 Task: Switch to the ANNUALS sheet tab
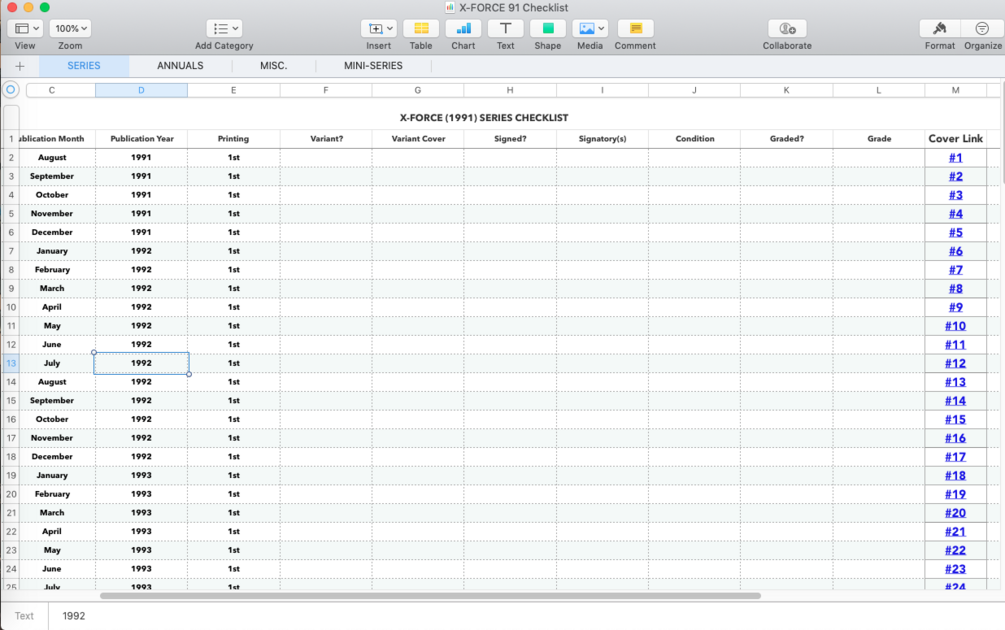[180, 66]
